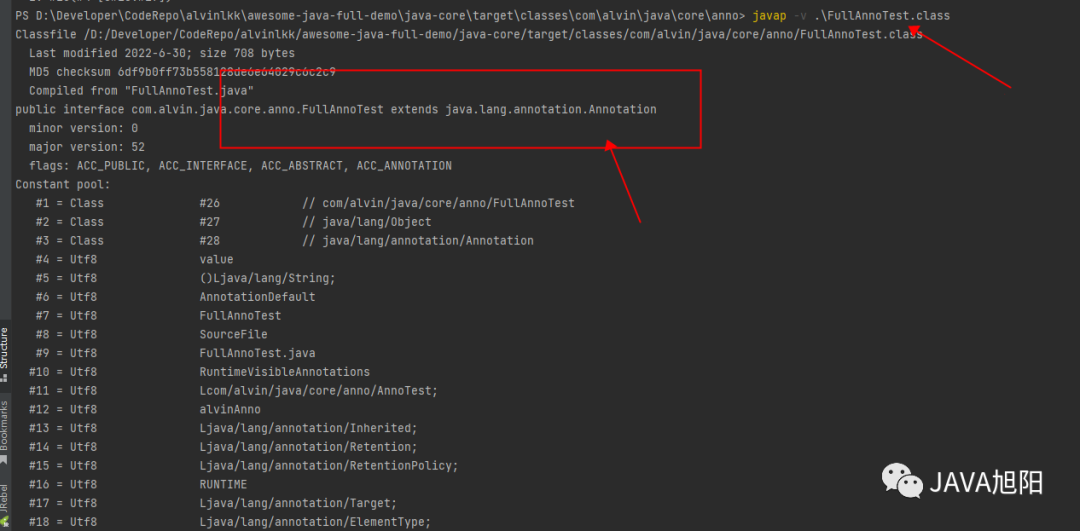Click 'alvinAnno' in row #12
Viewport: 1080px width, 531px height.
pyautogui.click(x=230, y=410)
